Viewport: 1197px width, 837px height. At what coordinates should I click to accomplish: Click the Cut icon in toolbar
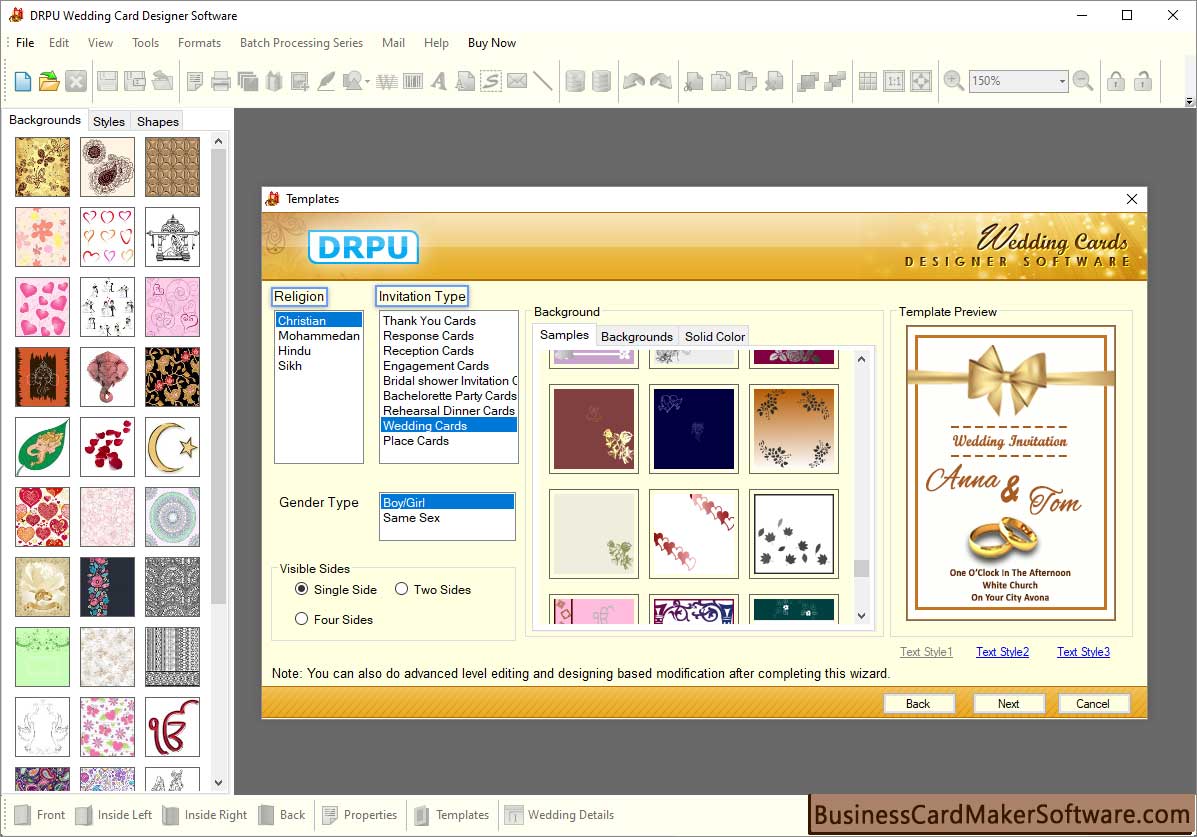(x=694, y=81)
